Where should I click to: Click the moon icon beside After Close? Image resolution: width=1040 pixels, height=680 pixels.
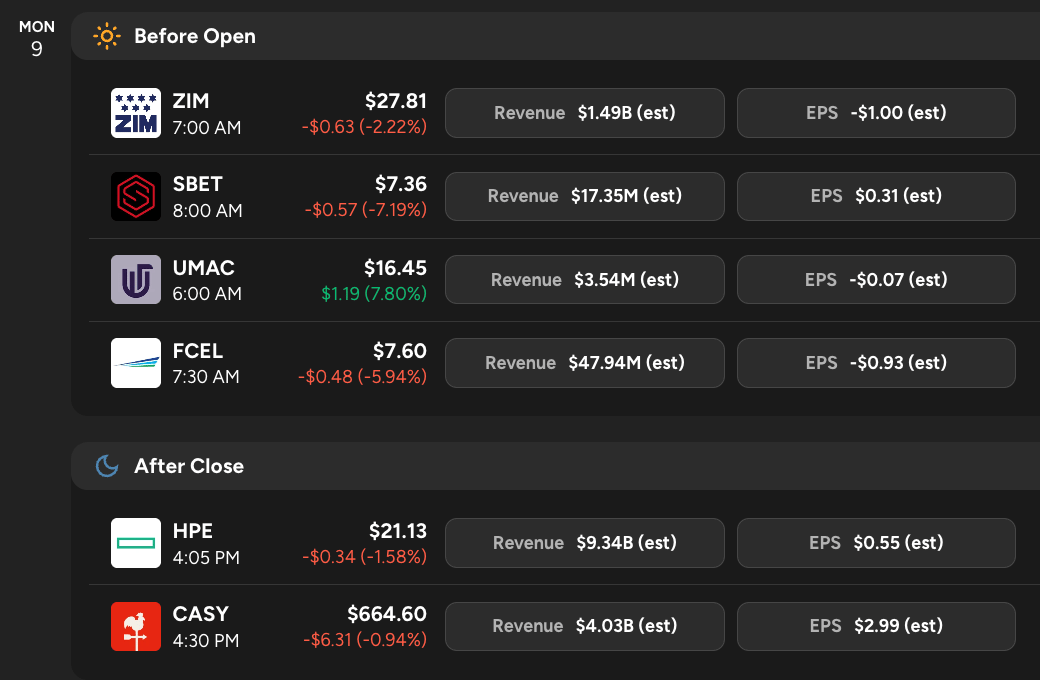106,466
